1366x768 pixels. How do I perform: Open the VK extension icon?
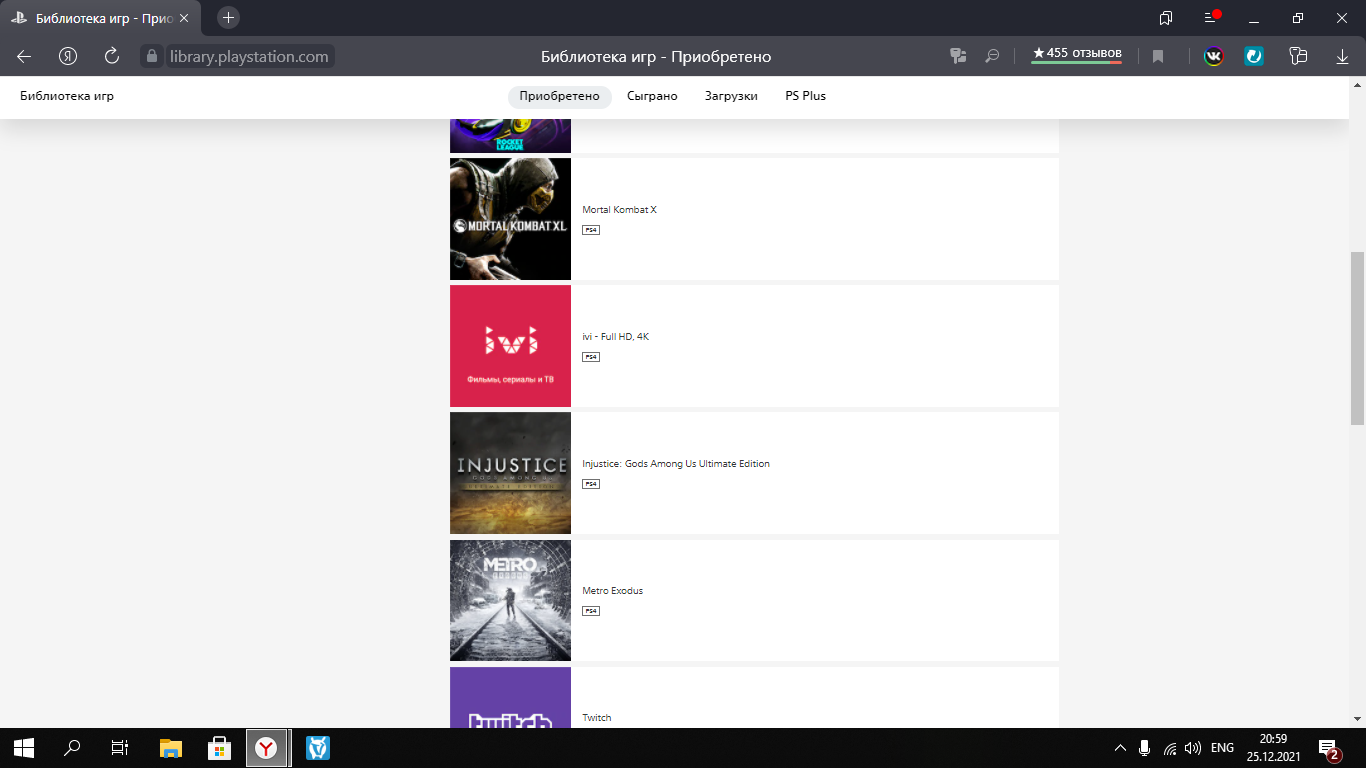[x=1213, y=57]
